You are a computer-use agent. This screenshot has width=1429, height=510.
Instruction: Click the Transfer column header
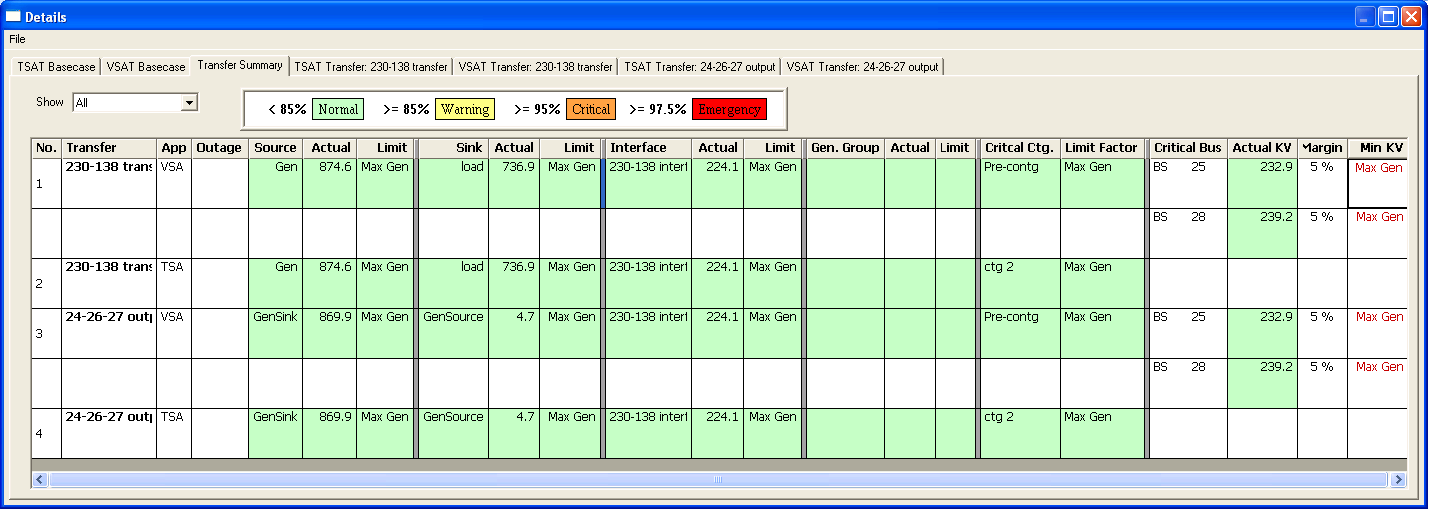point(108,148)
